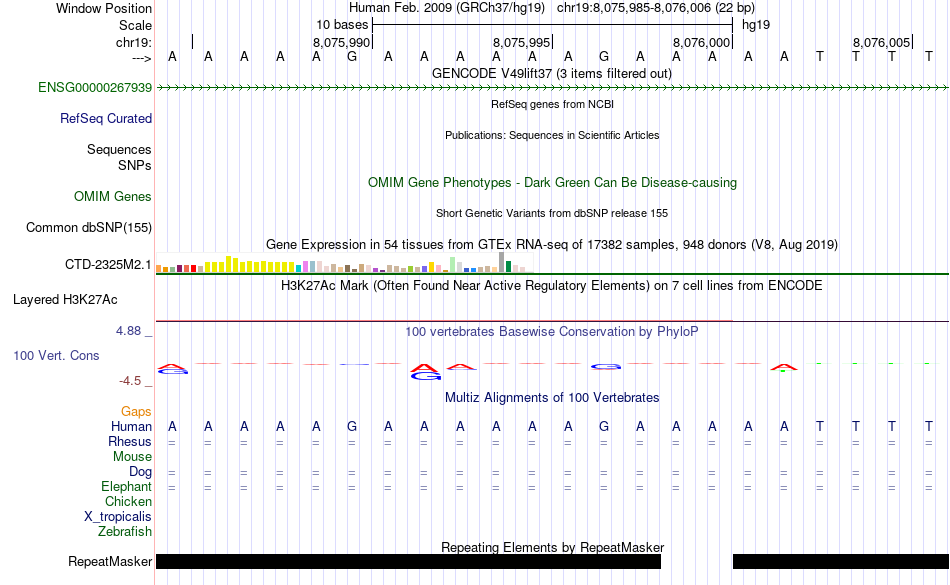
Task: Click the tallest gray GTEx expression bar
Action: pyautogui.click(x=502, y=262)
